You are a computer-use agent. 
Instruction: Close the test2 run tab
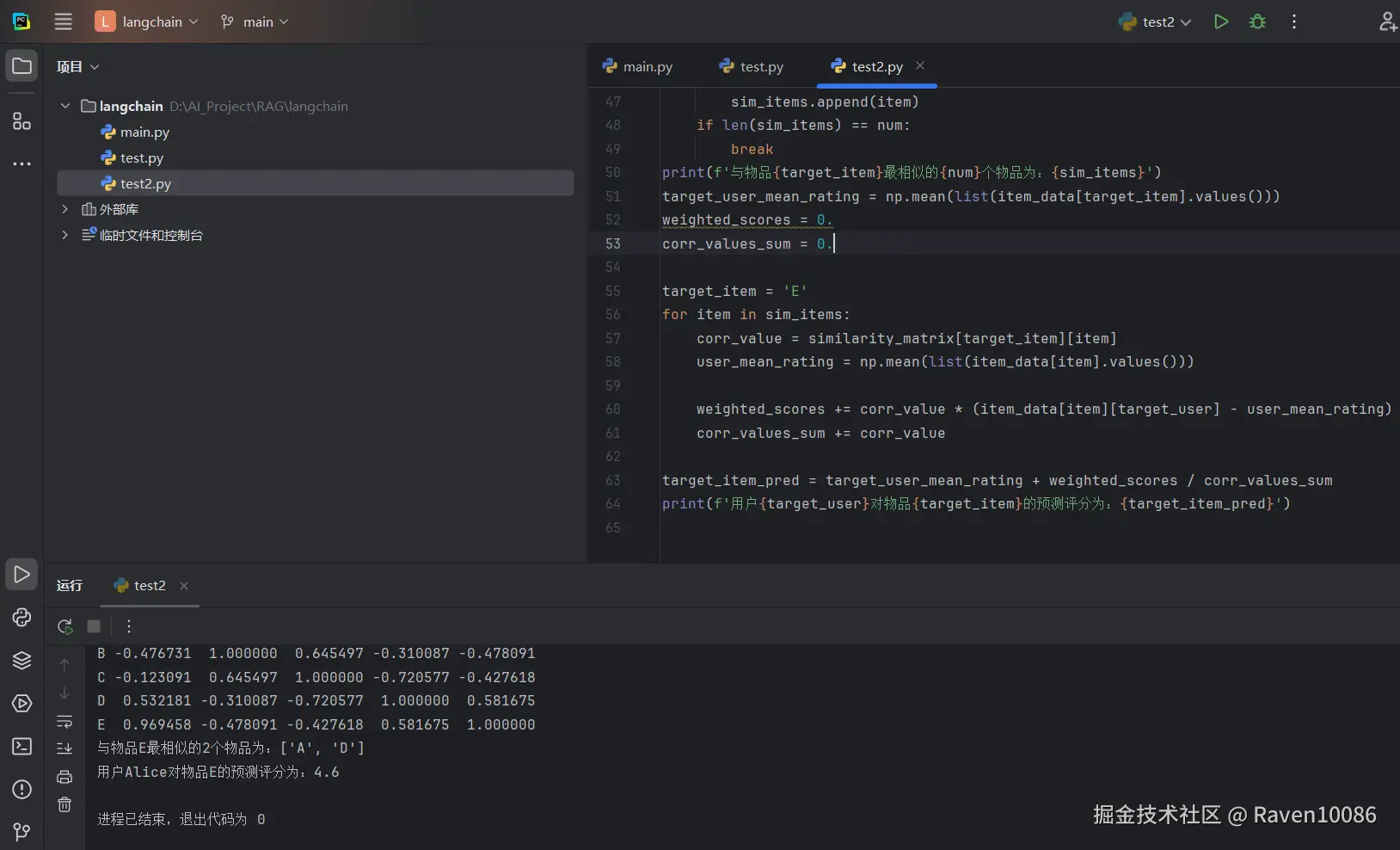click(184, 586)
